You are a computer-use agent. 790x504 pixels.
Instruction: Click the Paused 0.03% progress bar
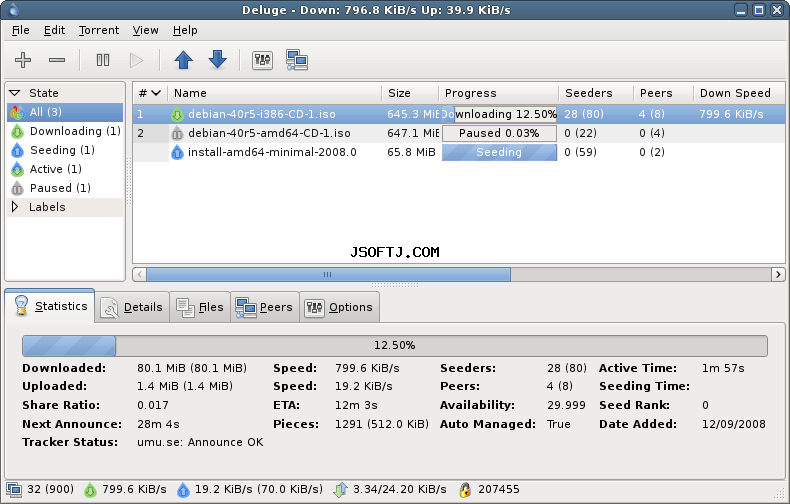coord(499,134)
